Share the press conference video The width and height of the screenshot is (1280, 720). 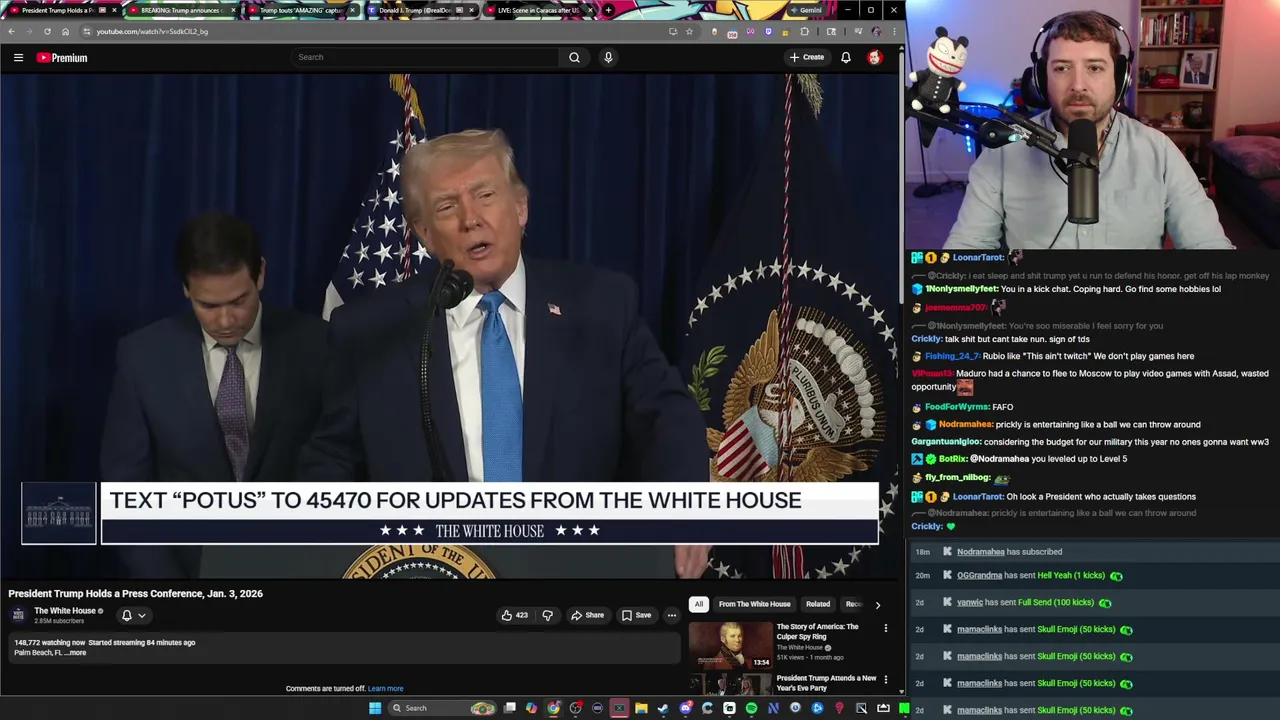click(588, 615)
